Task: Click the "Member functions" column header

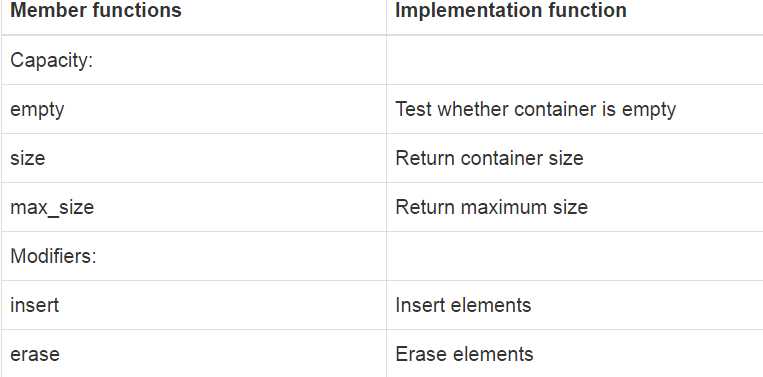Action: 96,10
